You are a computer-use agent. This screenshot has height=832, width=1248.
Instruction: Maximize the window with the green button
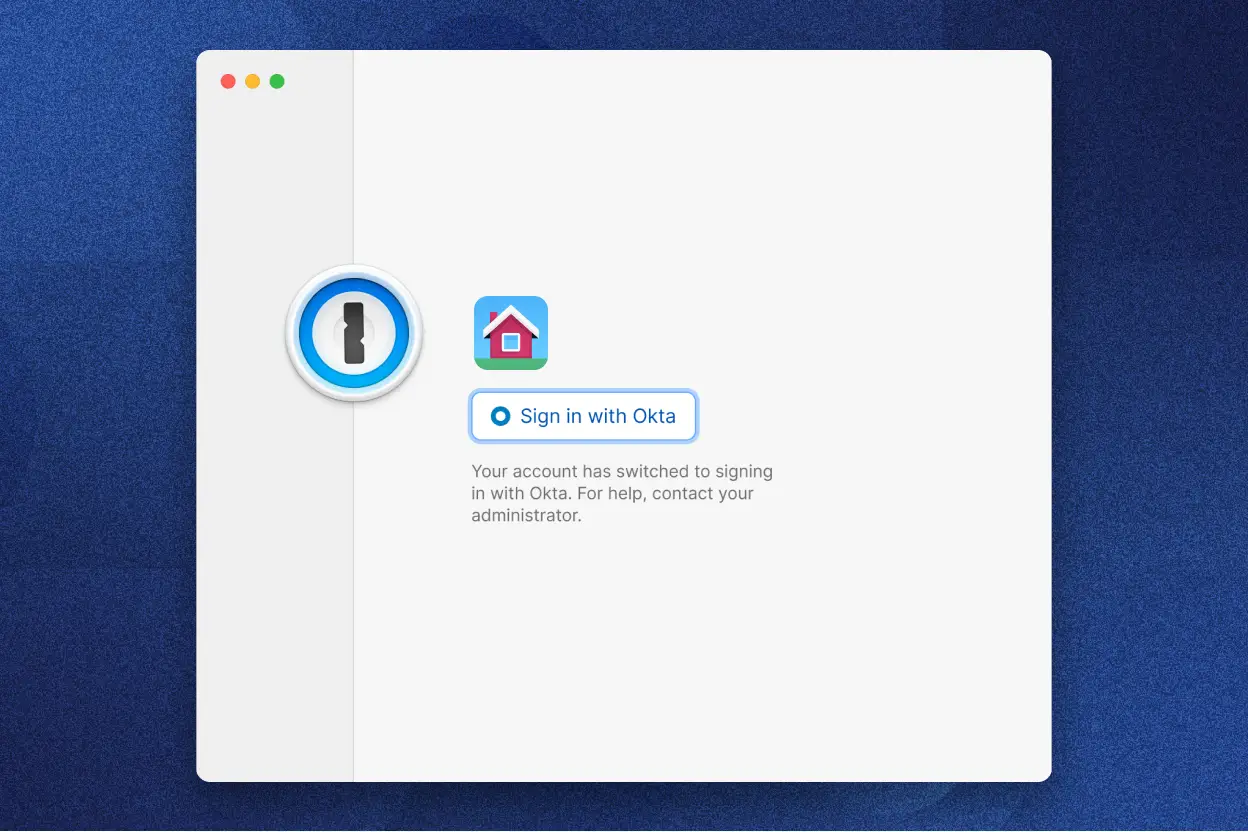(x=277, y=81)
